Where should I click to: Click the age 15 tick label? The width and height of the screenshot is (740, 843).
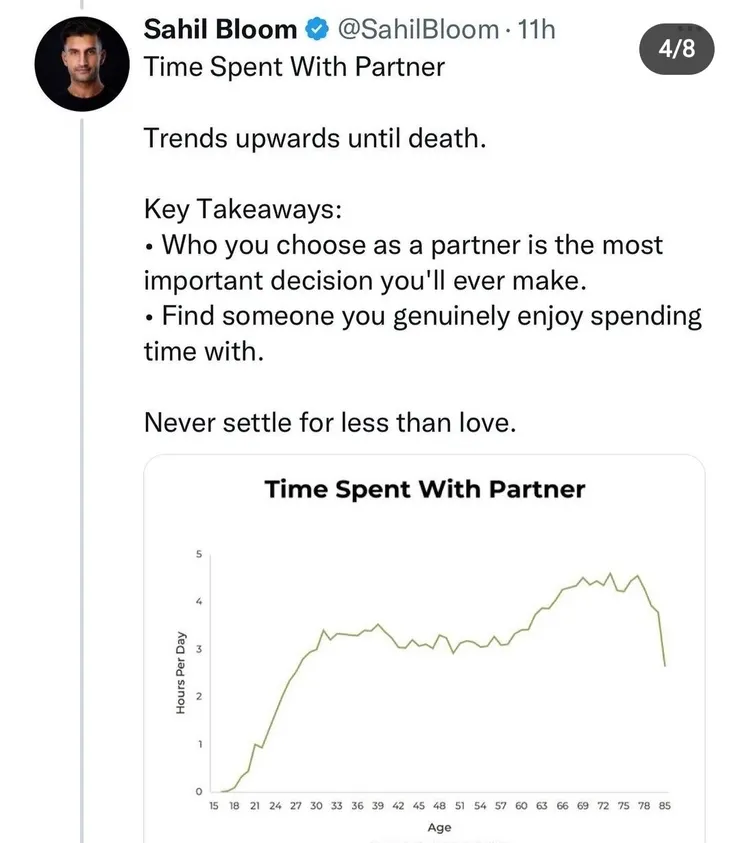click(214, 805)
